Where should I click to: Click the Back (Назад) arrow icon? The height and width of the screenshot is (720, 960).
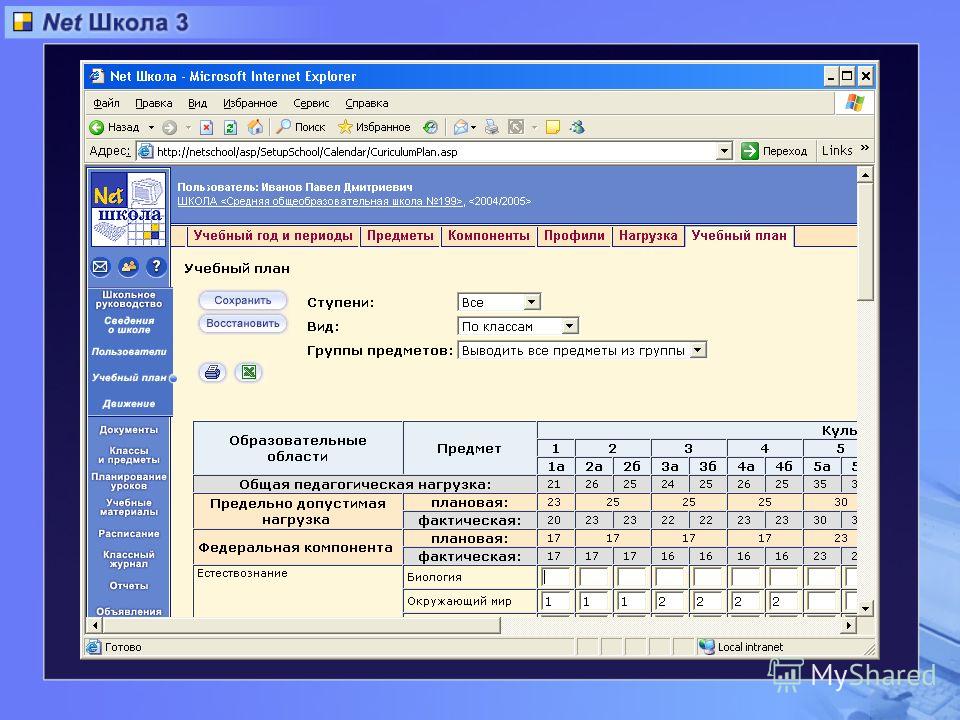click(x=97, y=127)
